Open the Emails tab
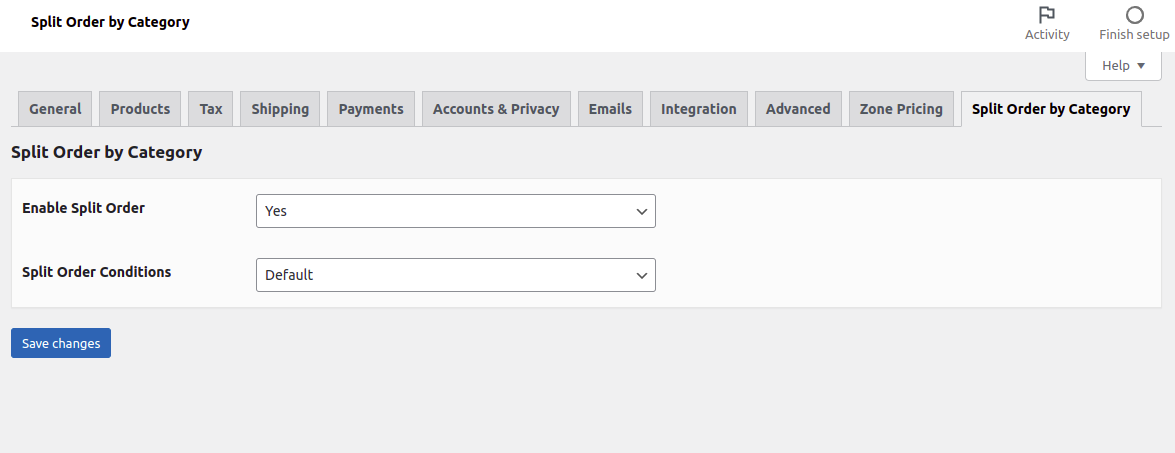 610,109
